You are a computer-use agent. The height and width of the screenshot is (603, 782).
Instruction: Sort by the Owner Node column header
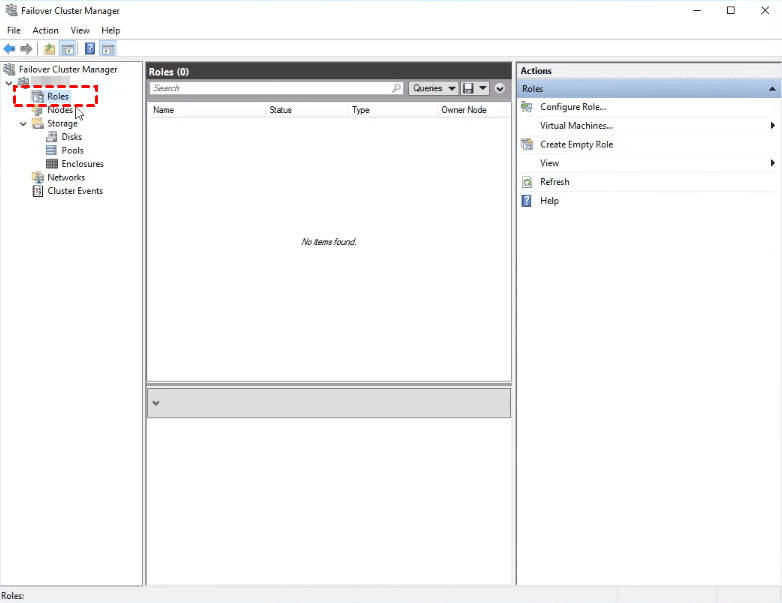[x=474, y=110]
